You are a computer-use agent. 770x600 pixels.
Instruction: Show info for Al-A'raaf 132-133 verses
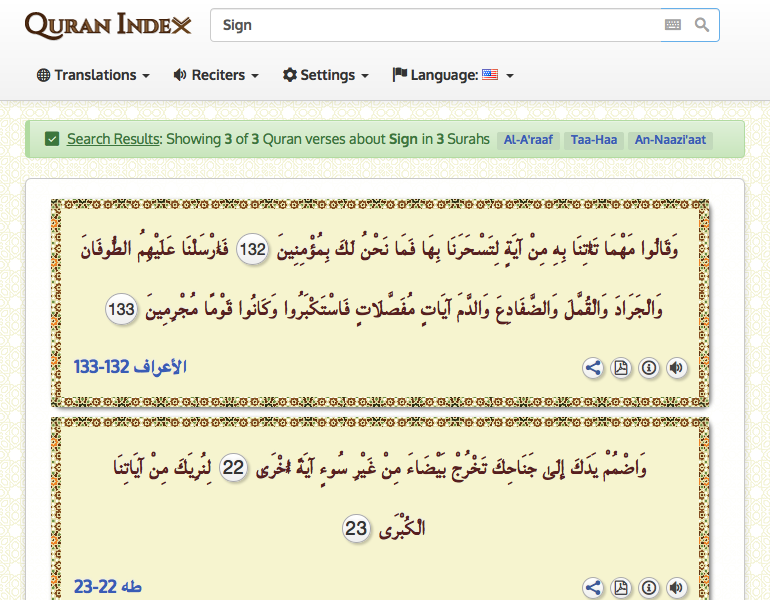point(649,368)
